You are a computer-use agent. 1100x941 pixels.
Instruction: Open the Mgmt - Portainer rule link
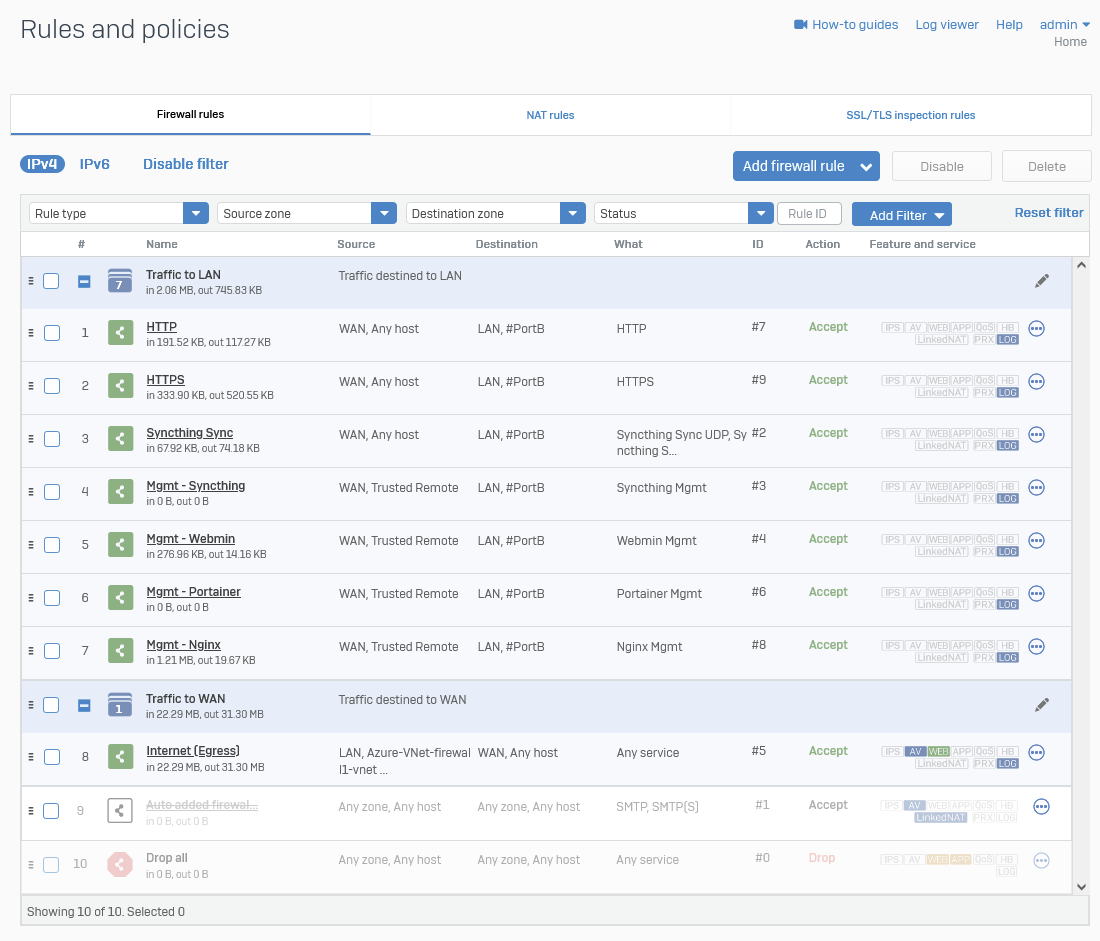pos(193,592)
